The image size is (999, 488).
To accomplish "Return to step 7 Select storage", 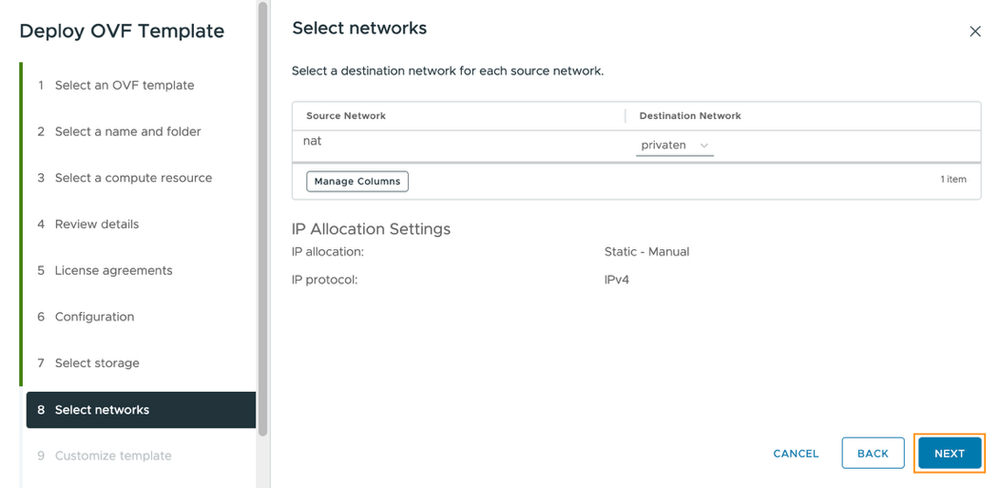I will [97, 363].
